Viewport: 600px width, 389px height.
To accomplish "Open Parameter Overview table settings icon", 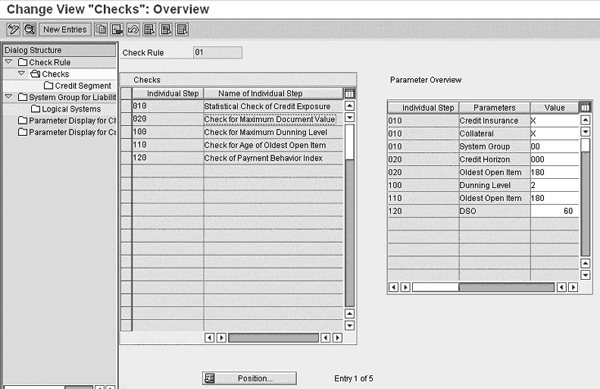I will click(585, 107).
